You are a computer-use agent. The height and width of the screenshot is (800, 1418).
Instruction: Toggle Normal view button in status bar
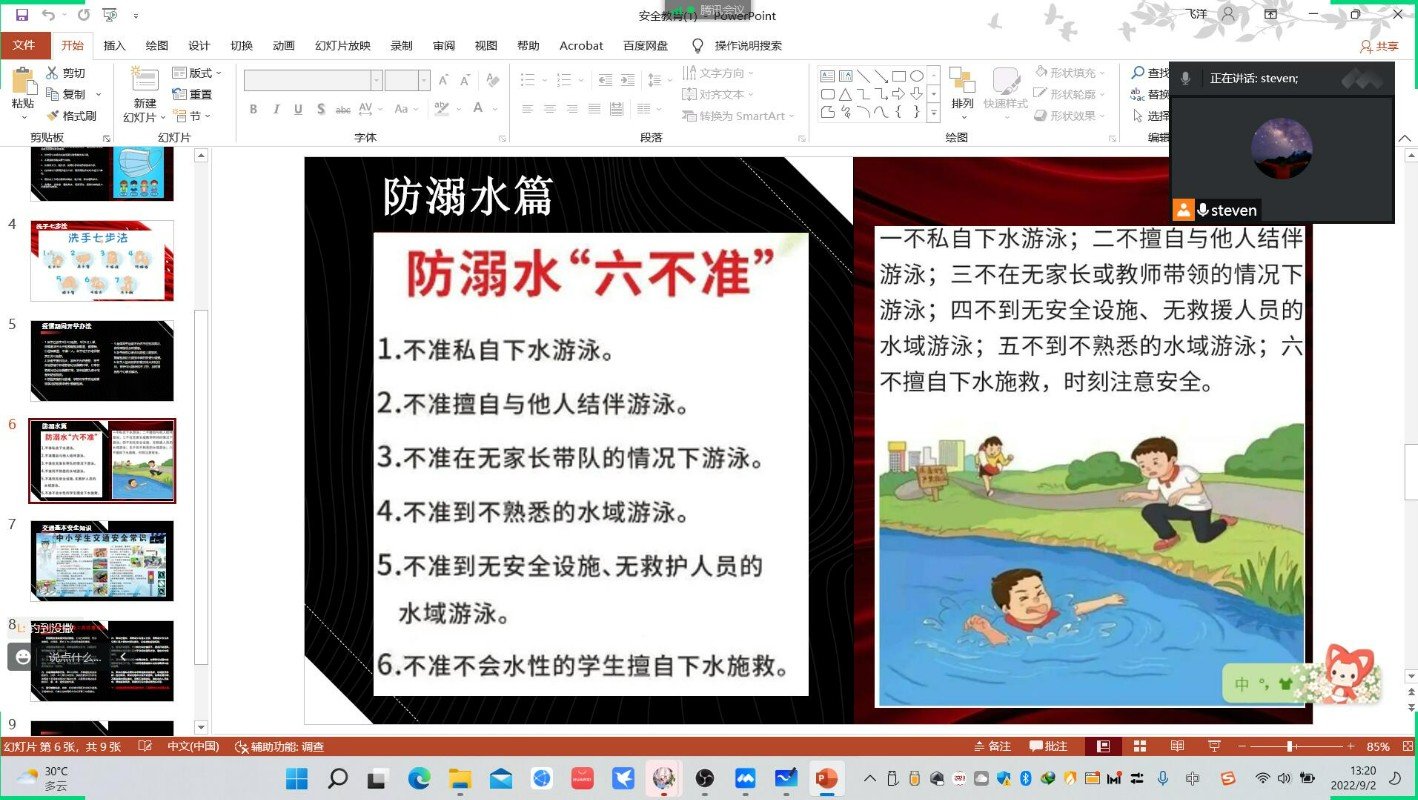[x=1102, y=747]
